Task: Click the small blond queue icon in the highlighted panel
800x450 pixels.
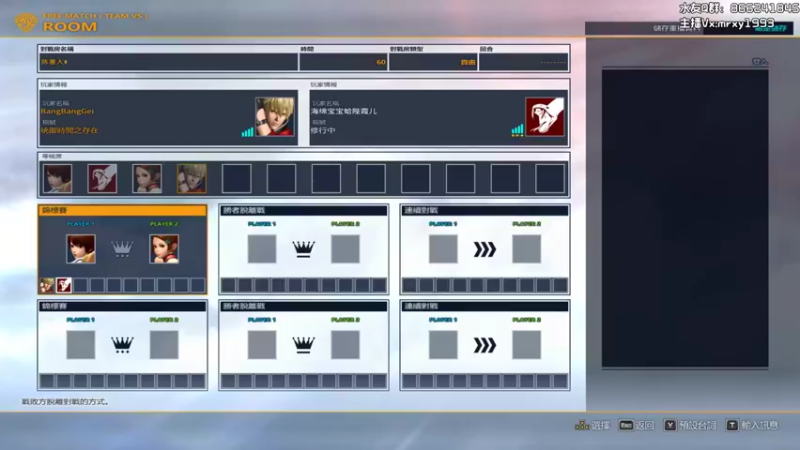Action: point(47,285)
